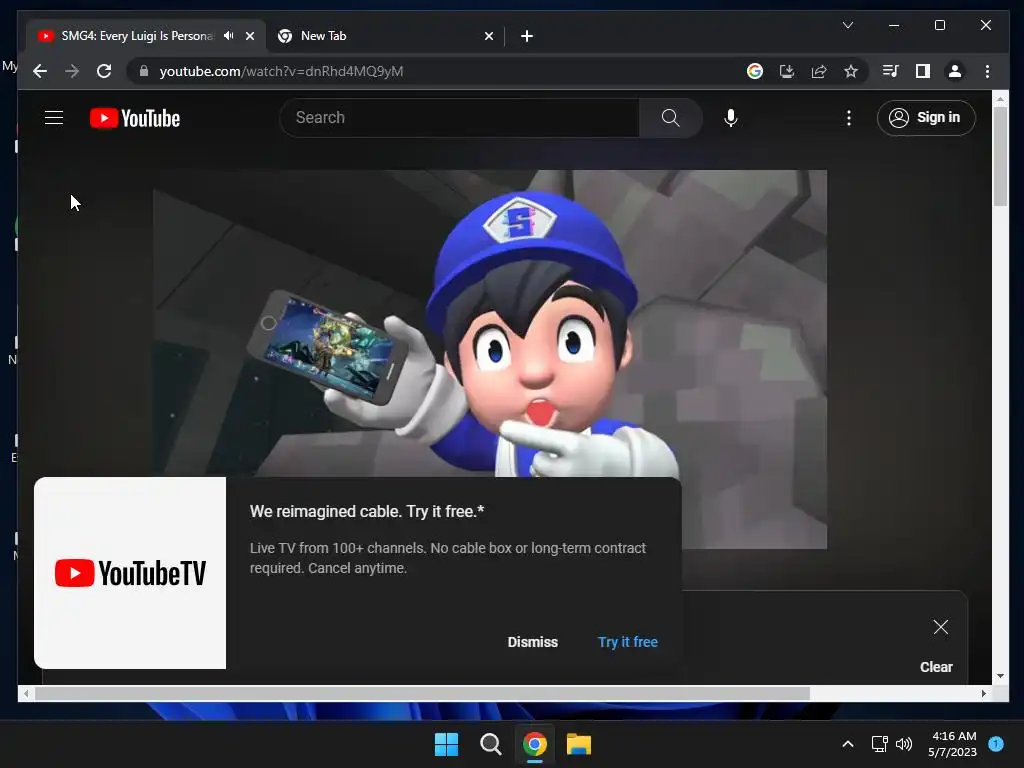
Task: Open the clock showing 4:16 AM
Action: point(953,744)
